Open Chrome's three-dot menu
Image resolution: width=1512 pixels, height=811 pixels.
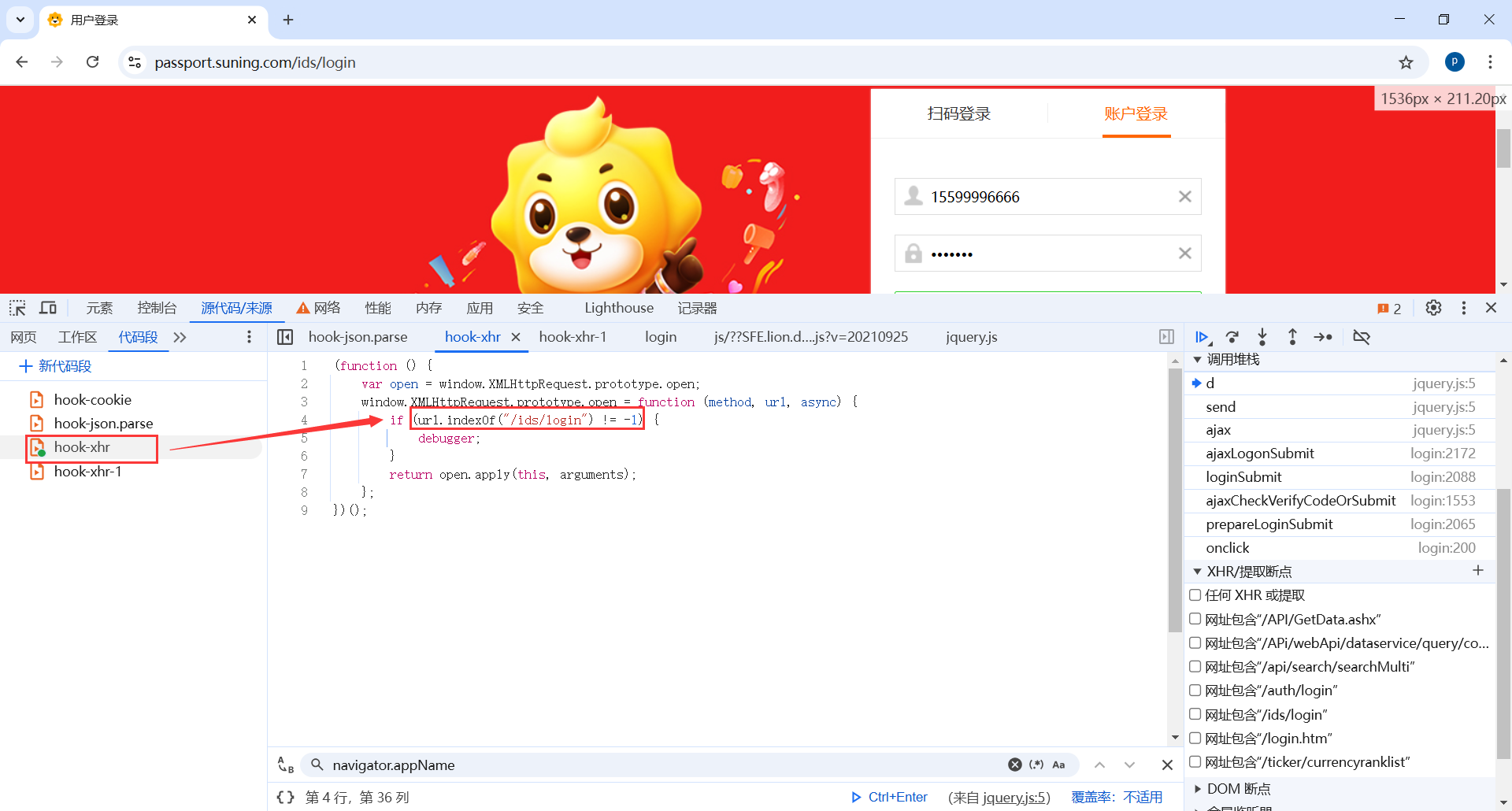pyautogui.click(x=1490, y=62)
